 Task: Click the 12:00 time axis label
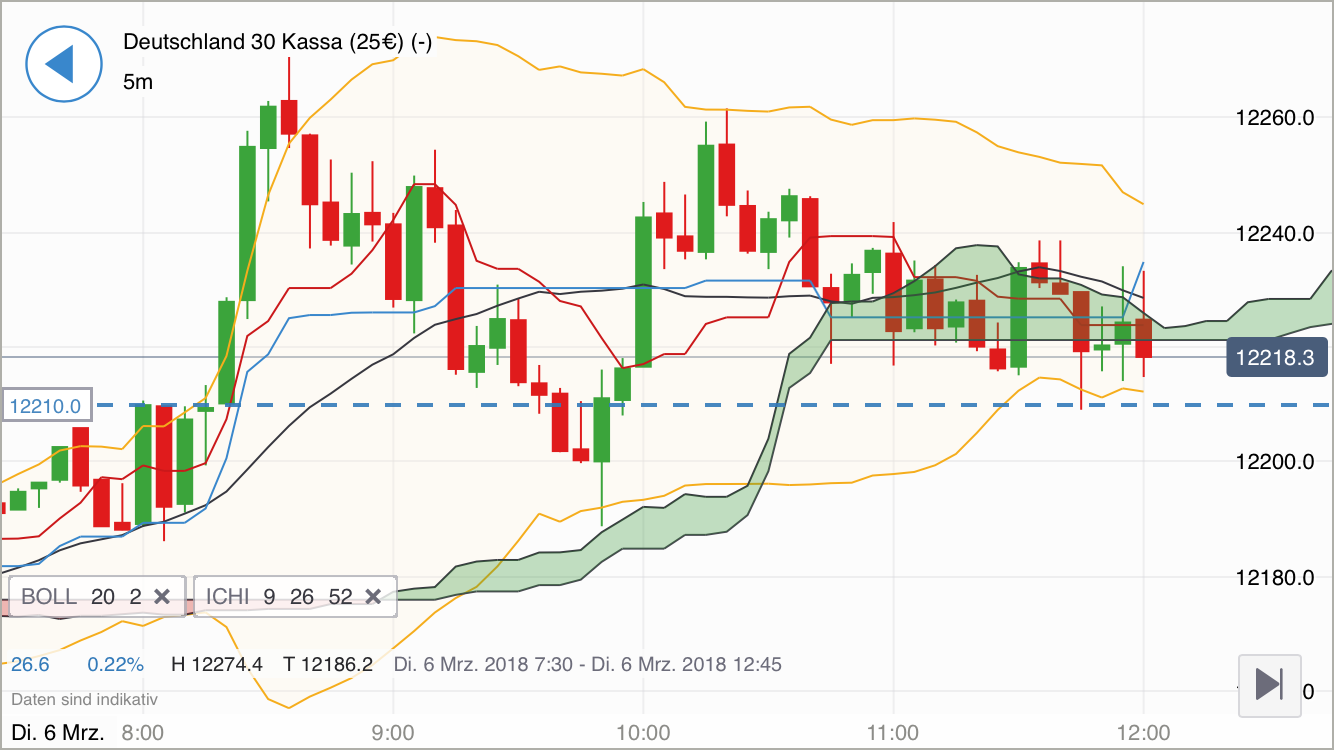point(1143,732)
